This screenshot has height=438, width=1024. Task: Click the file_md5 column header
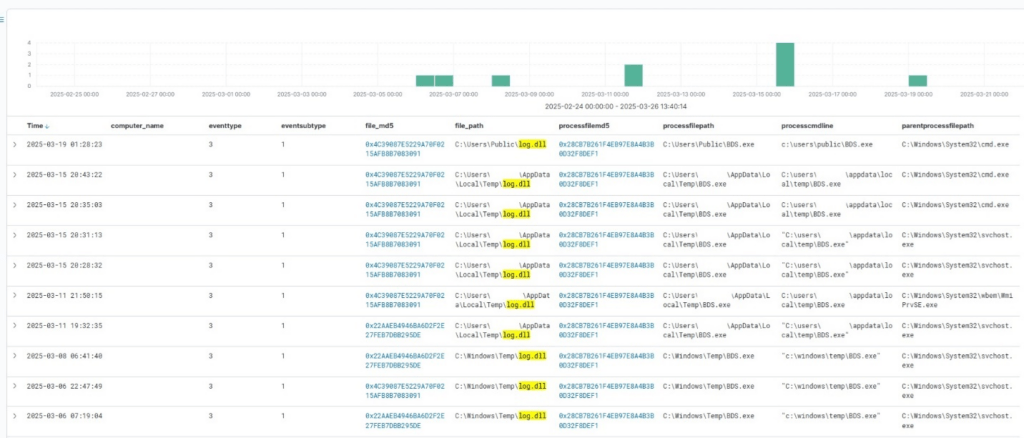(380, 126)
